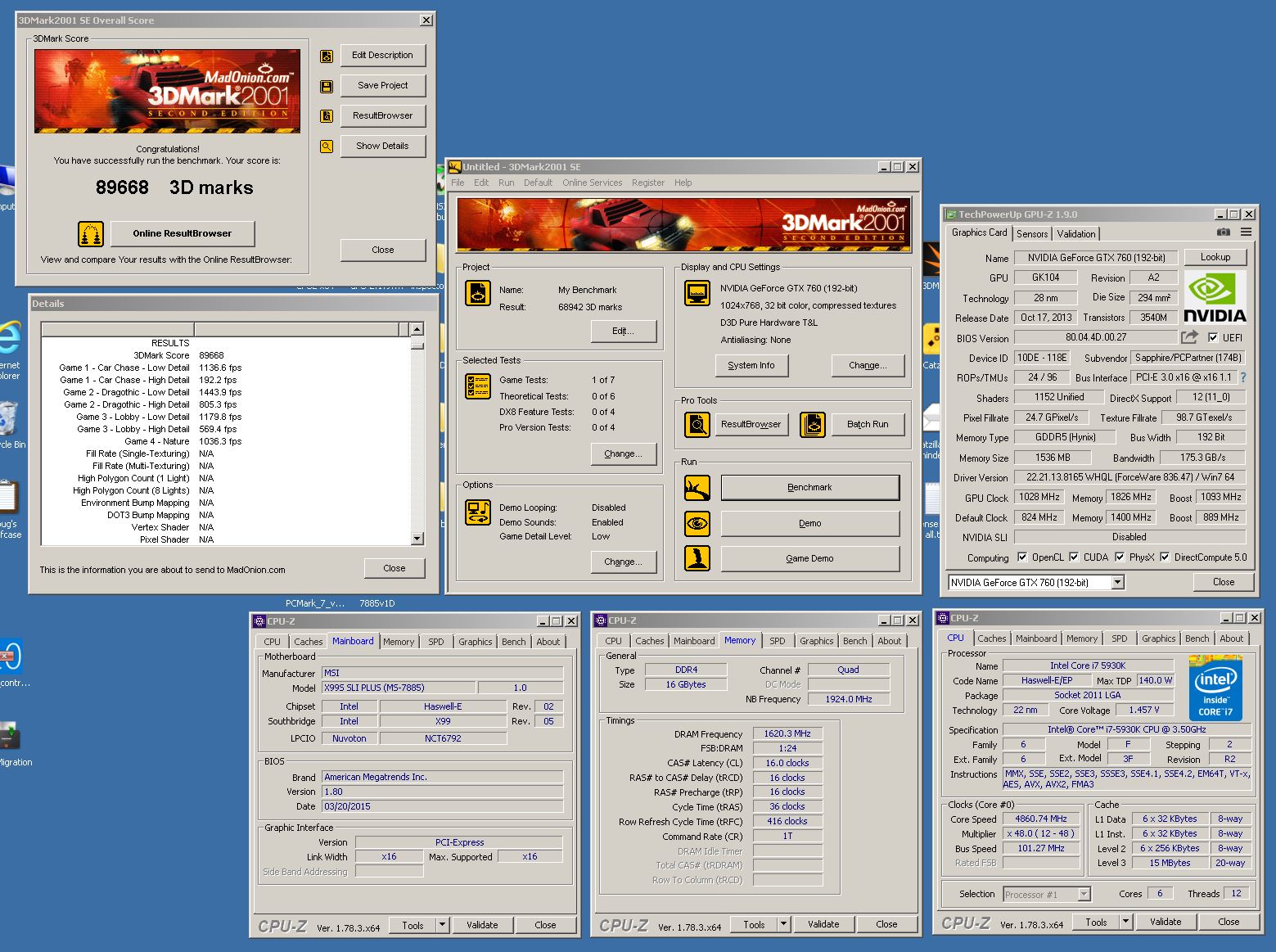The image size is (1276, 952).
Task: Click the Game 4 - Nature result row
Action: 225,441
